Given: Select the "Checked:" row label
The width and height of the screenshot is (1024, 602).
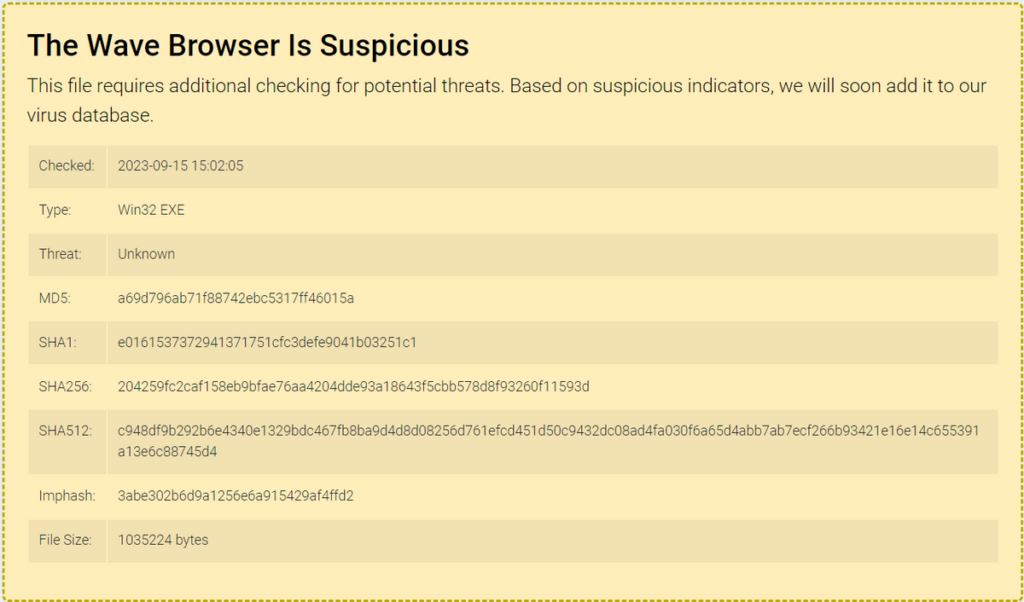Looking at the screenshot, I should pos(66,166).
